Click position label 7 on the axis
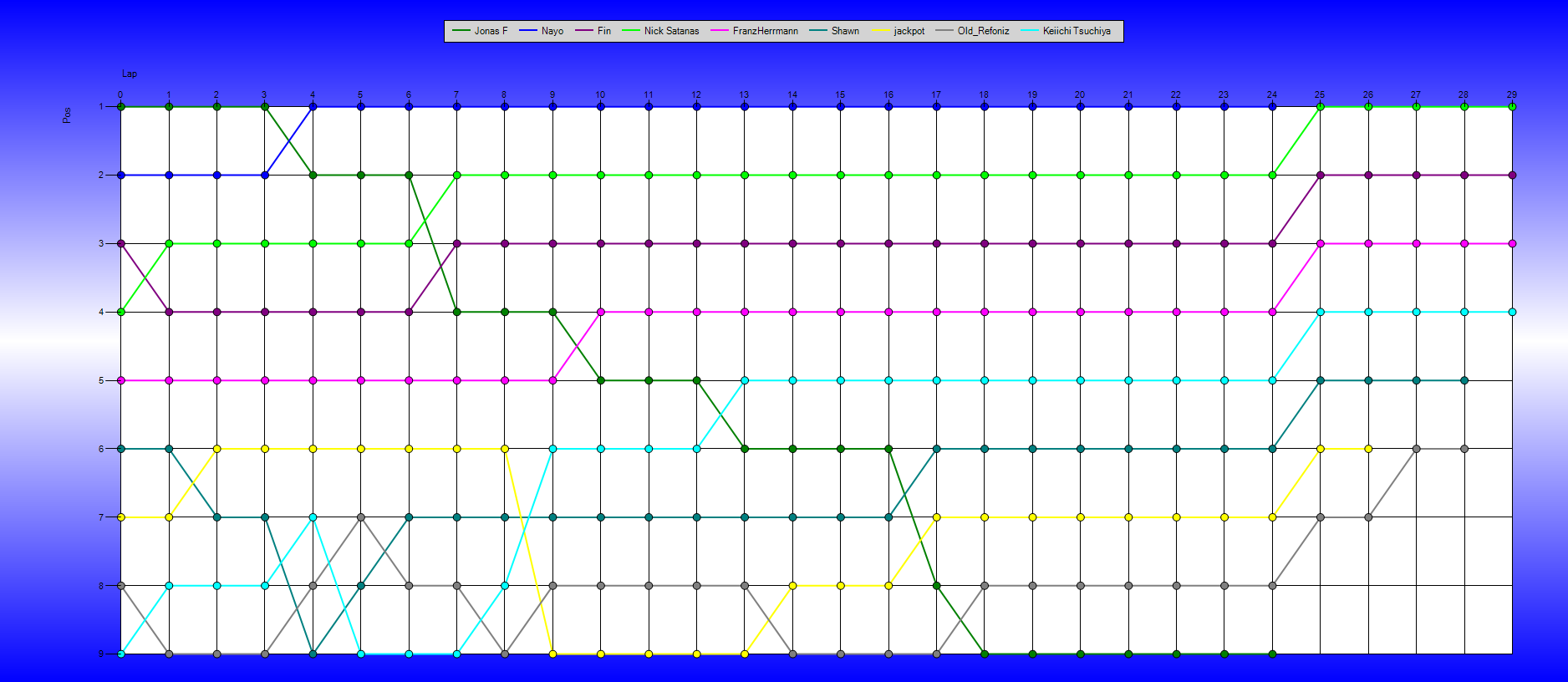Viewport: 1568px width, 682px height. tap(101, 517)
